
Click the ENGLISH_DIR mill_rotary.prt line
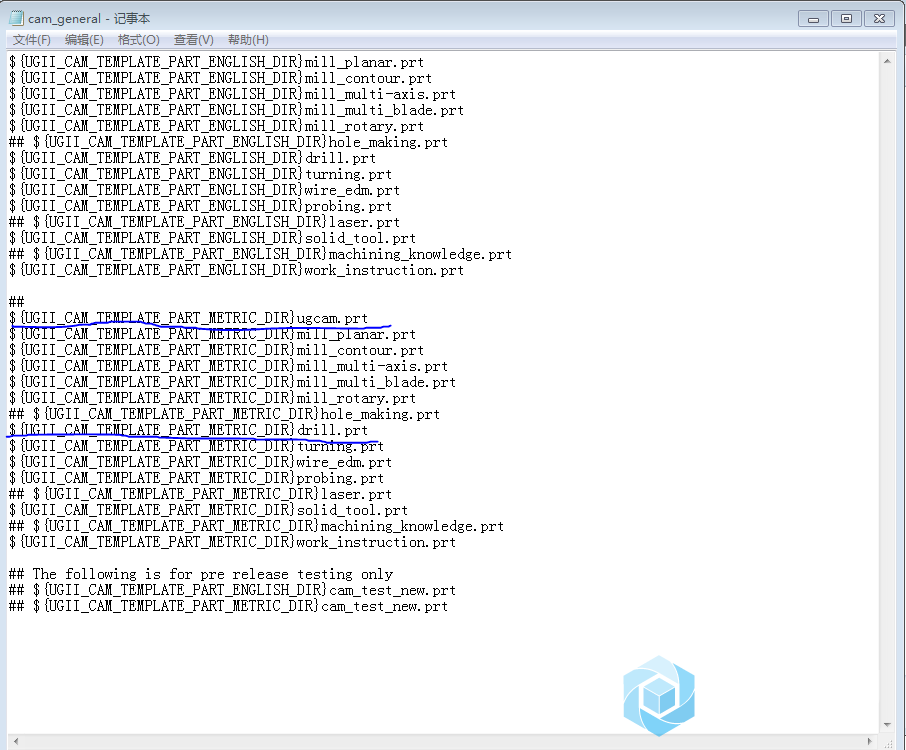[217, 127]
